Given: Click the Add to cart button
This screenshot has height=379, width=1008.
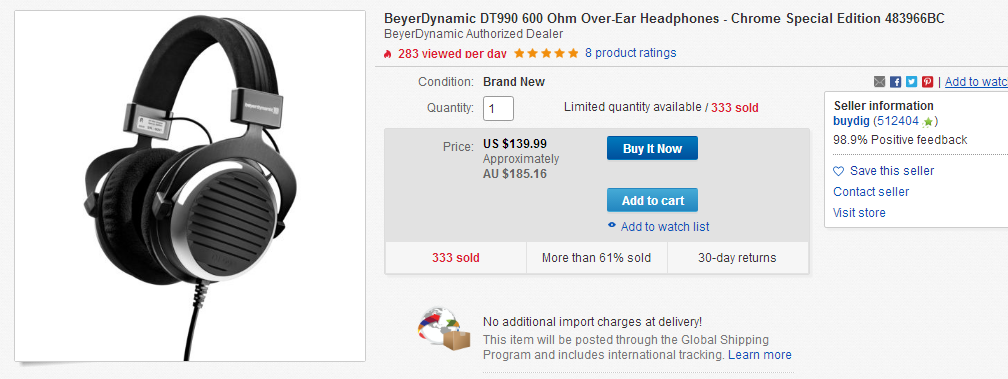Looking at the screenshot, I should [x=652, y=200].
